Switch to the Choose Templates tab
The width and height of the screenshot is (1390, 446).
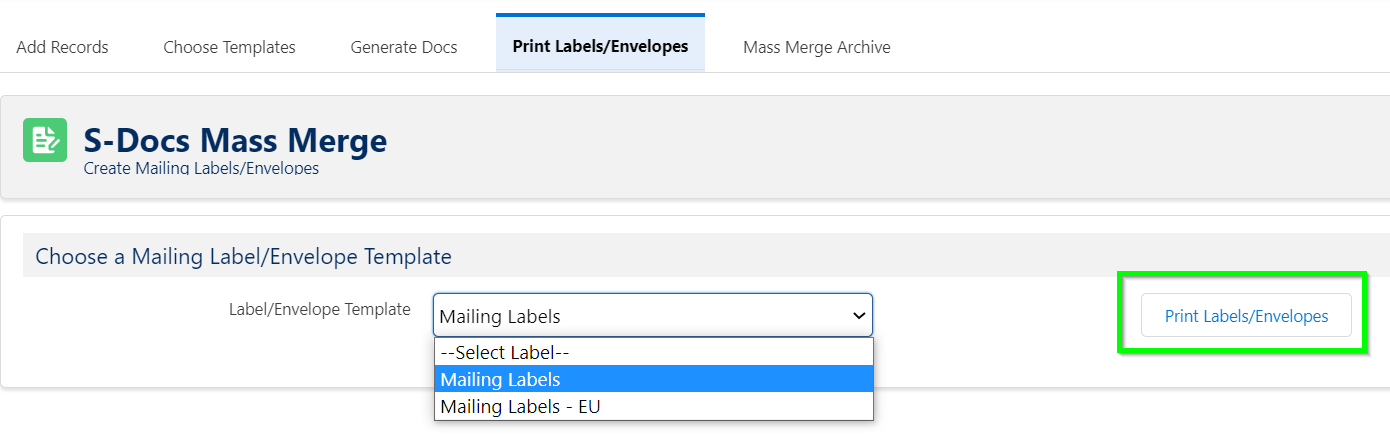[x=229, y=47]
